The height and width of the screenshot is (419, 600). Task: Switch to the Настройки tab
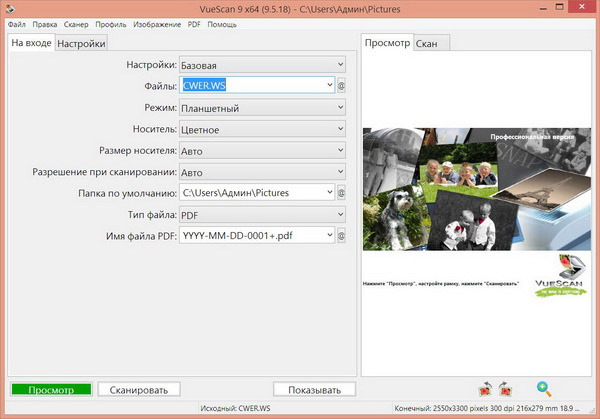click(x=81, y=44)
